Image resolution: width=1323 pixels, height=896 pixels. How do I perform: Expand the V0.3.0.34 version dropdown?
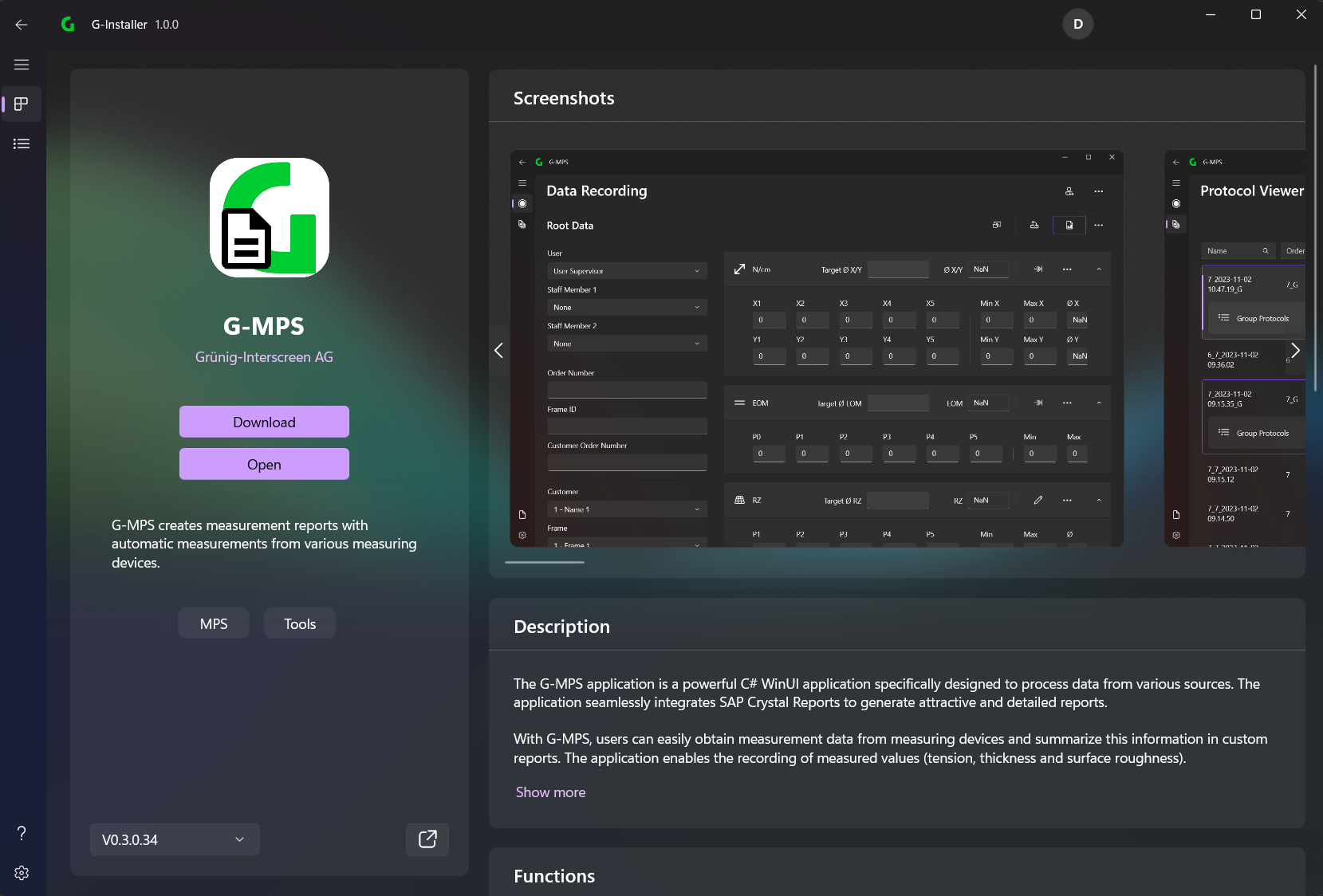(175, 839)
